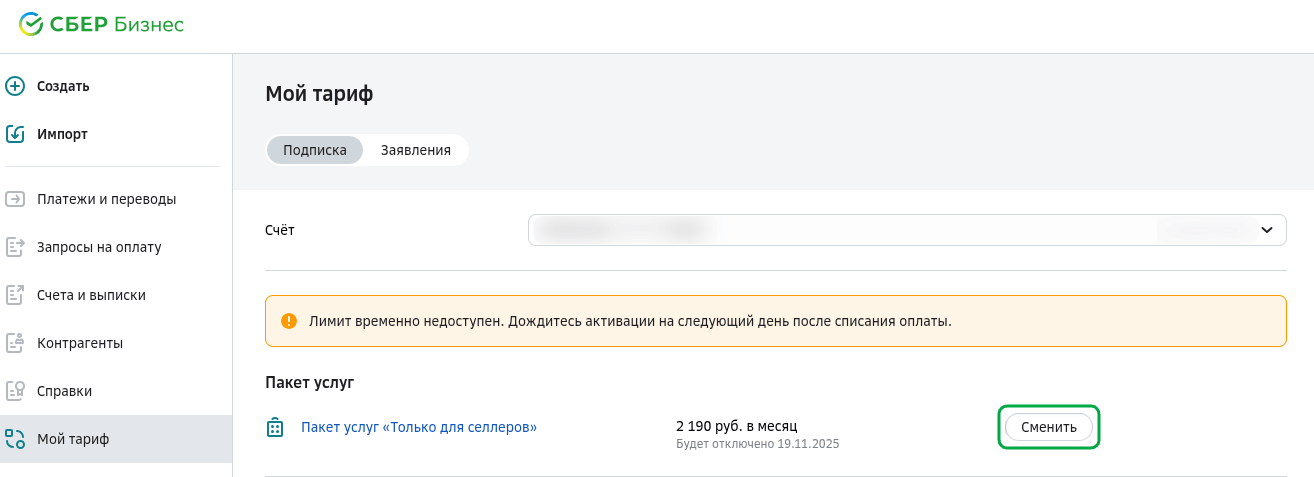
Task: Click the Мой тариф page heading
Action: pyautogui.click(x=319, y=94)
